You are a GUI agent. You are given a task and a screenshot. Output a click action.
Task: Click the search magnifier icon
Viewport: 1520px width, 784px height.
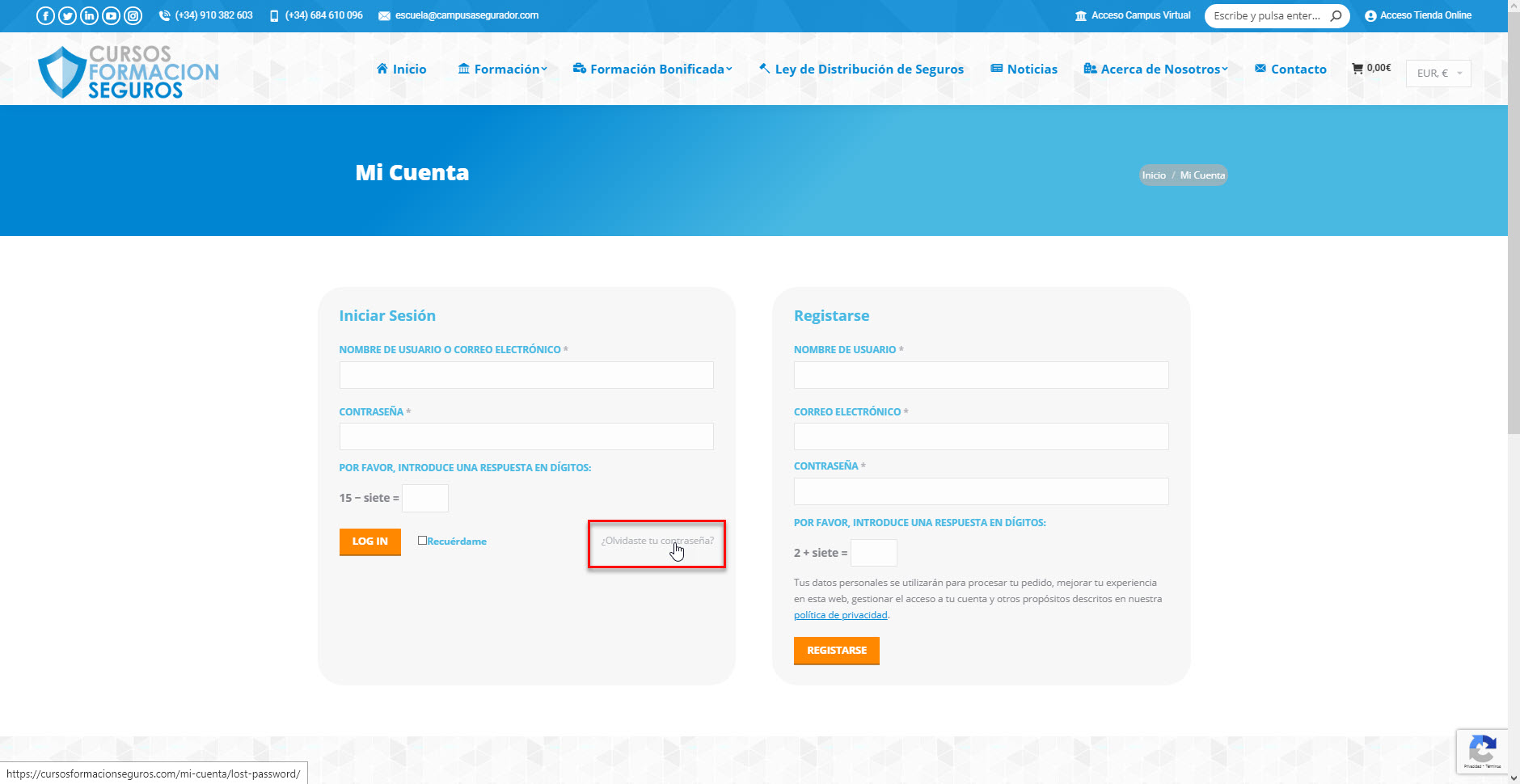tap(1336, 15)
